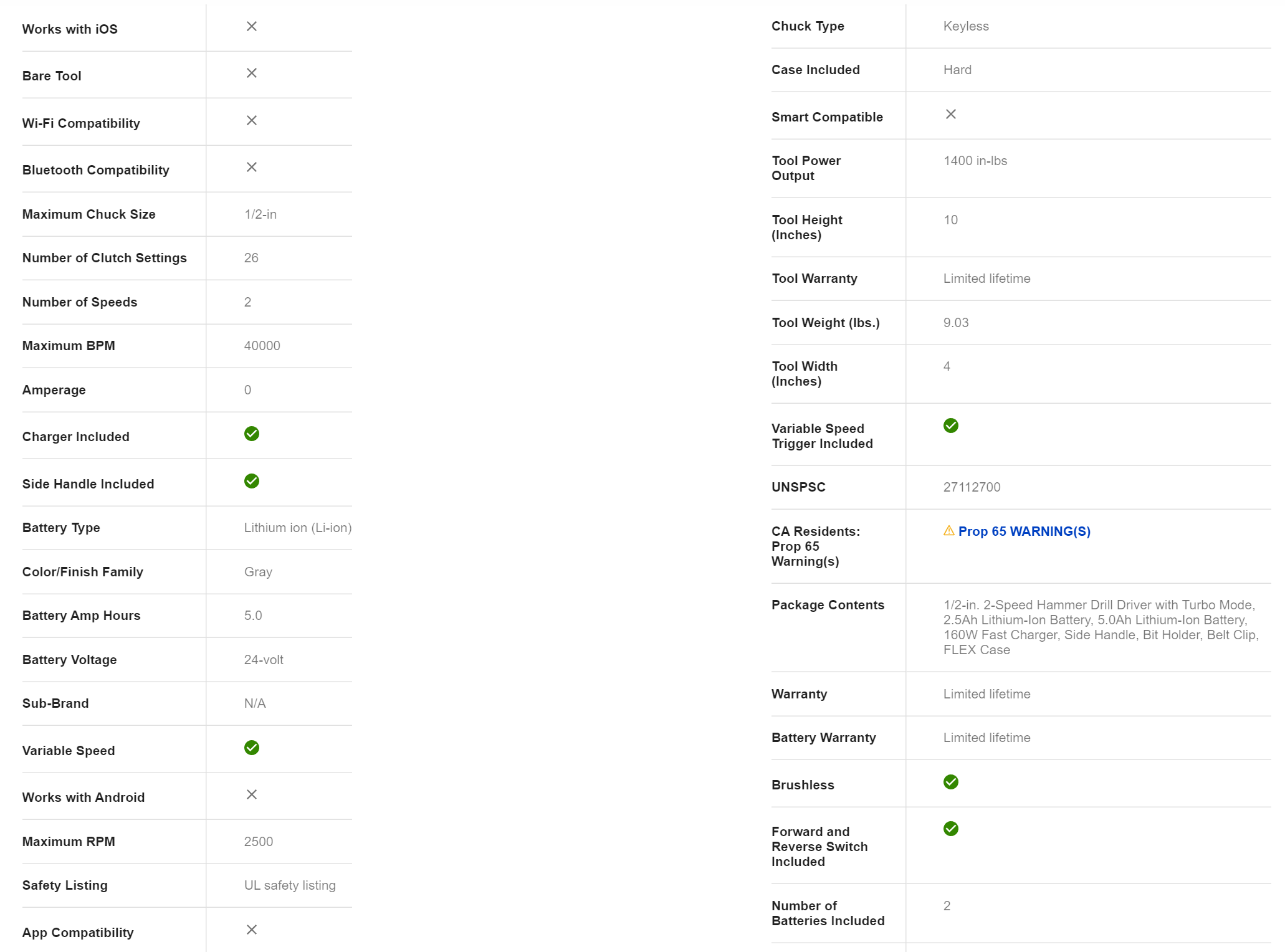Click the Maximum BPM value 40000
Image resolution: width=1285 pixels, height=952 pixels.
click(262, 346)
